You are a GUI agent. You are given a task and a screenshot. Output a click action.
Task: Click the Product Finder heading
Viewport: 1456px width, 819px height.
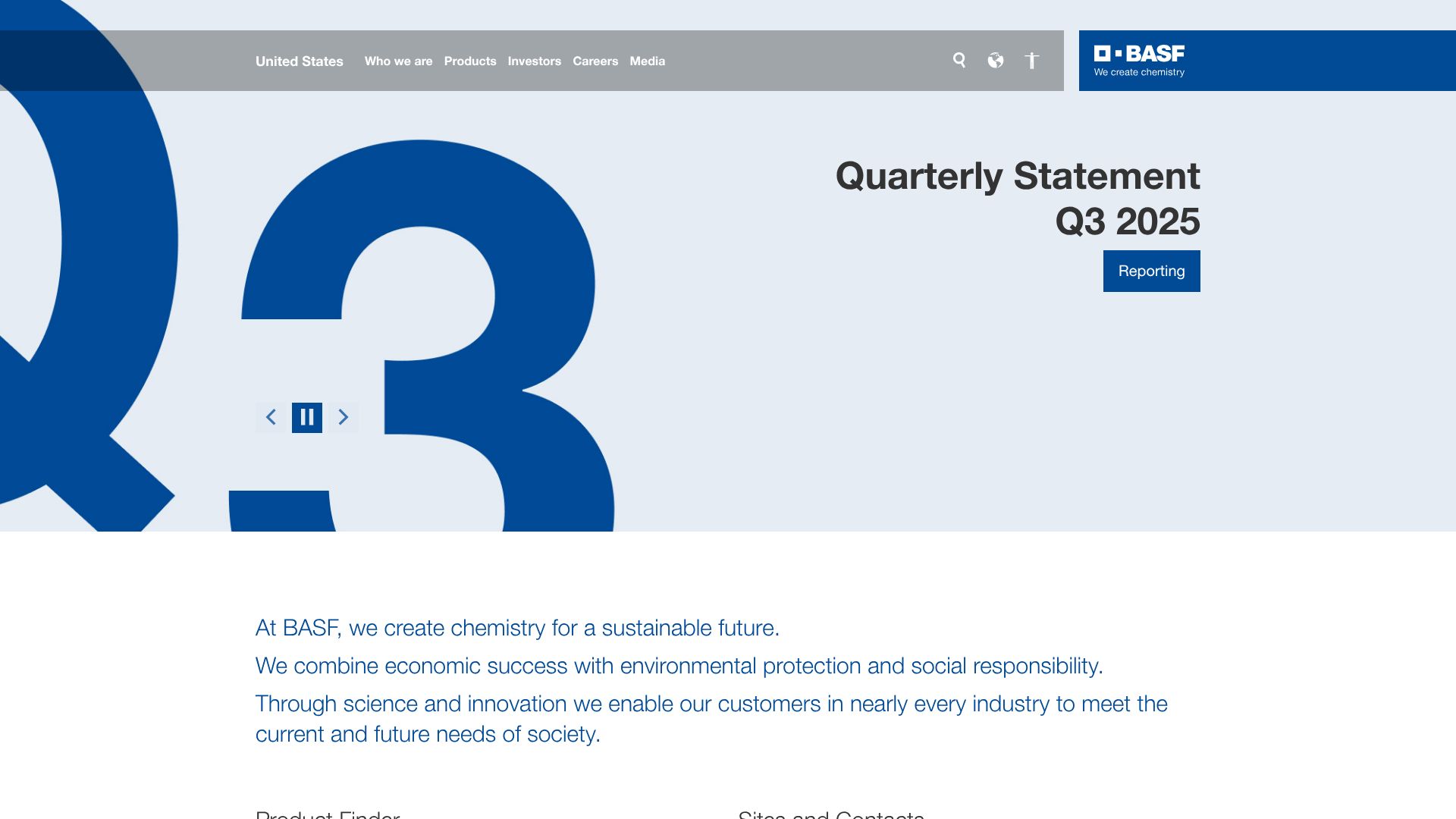coord(328,813)
